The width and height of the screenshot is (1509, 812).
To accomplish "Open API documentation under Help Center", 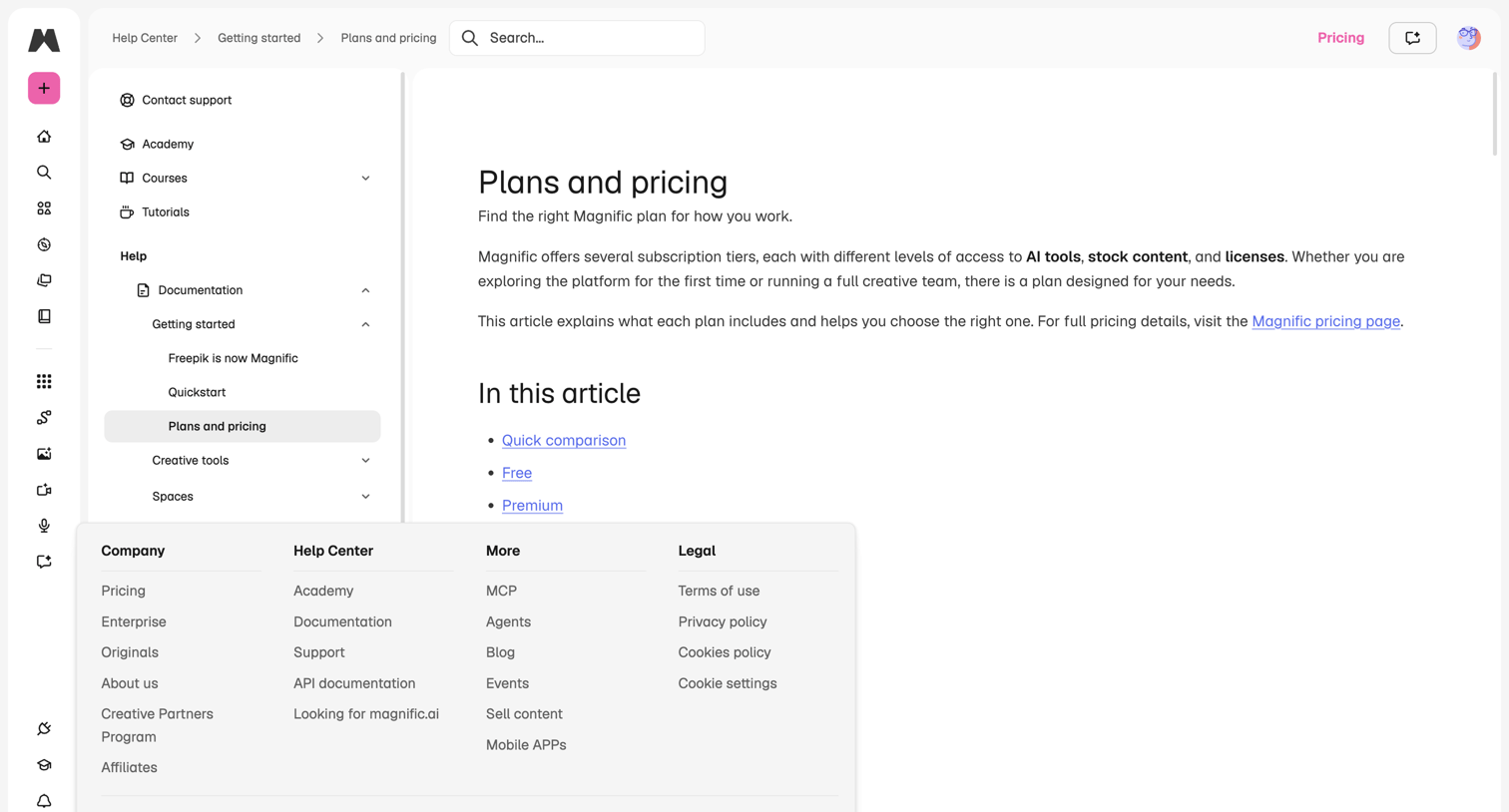I will coord(354,683).
